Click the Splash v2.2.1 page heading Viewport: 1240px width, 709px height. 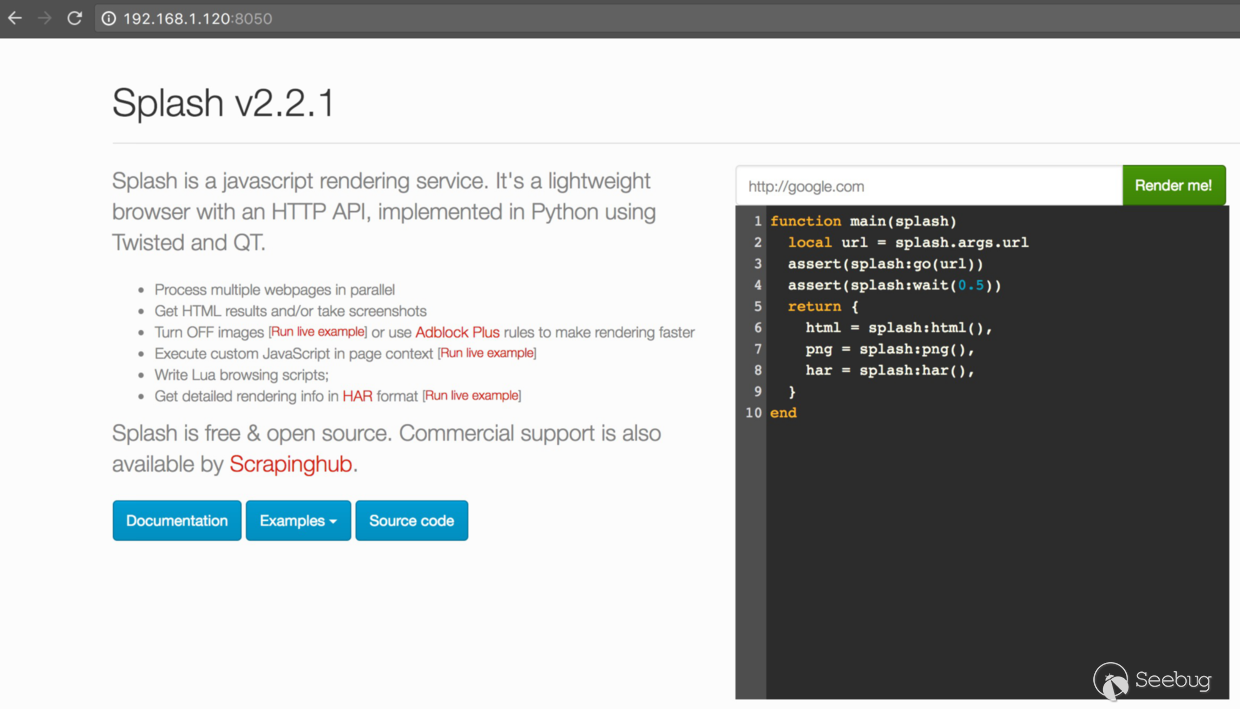pyautogui.click(x=223, y=103)
